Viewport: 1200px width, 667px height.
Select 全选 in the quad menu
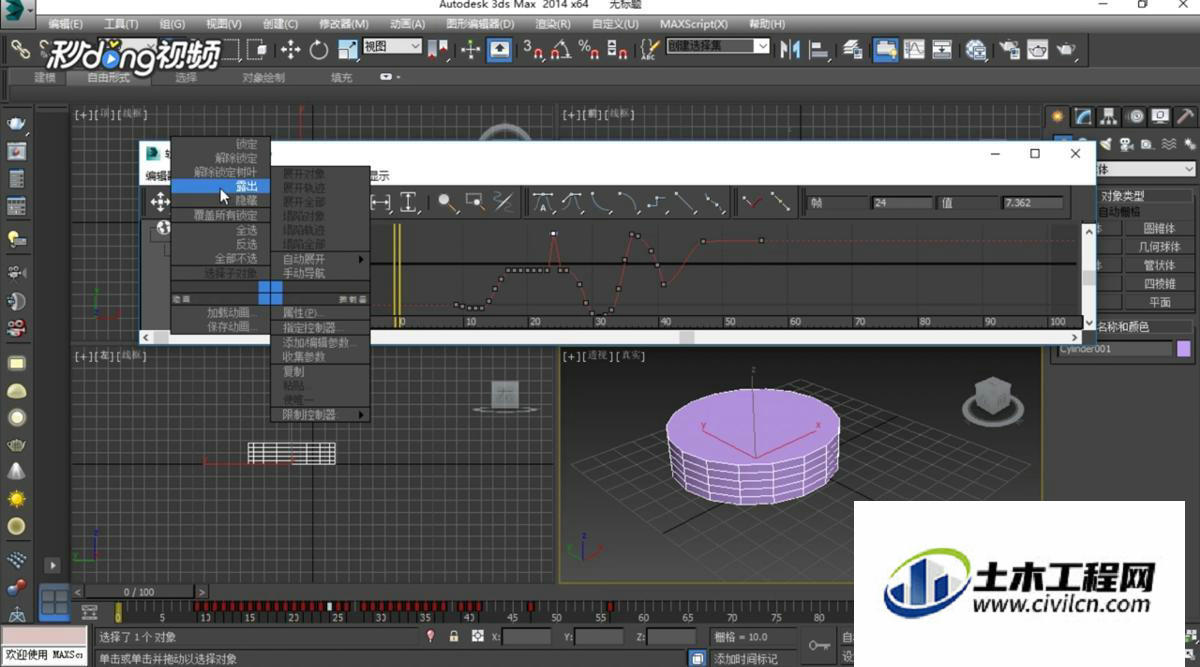pyautogui.click(x=220, y=230)
